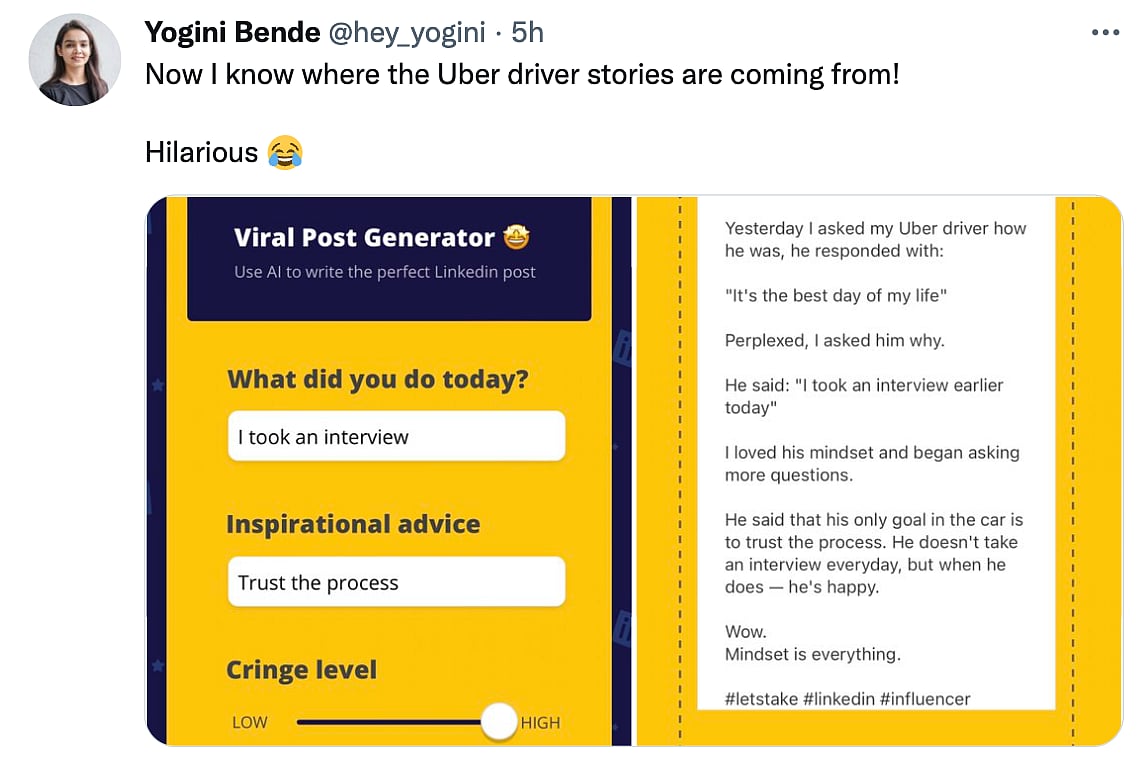Screen dimensions: 1147x759
Task: Click the Cringe level slider handle
Action: 499,721
